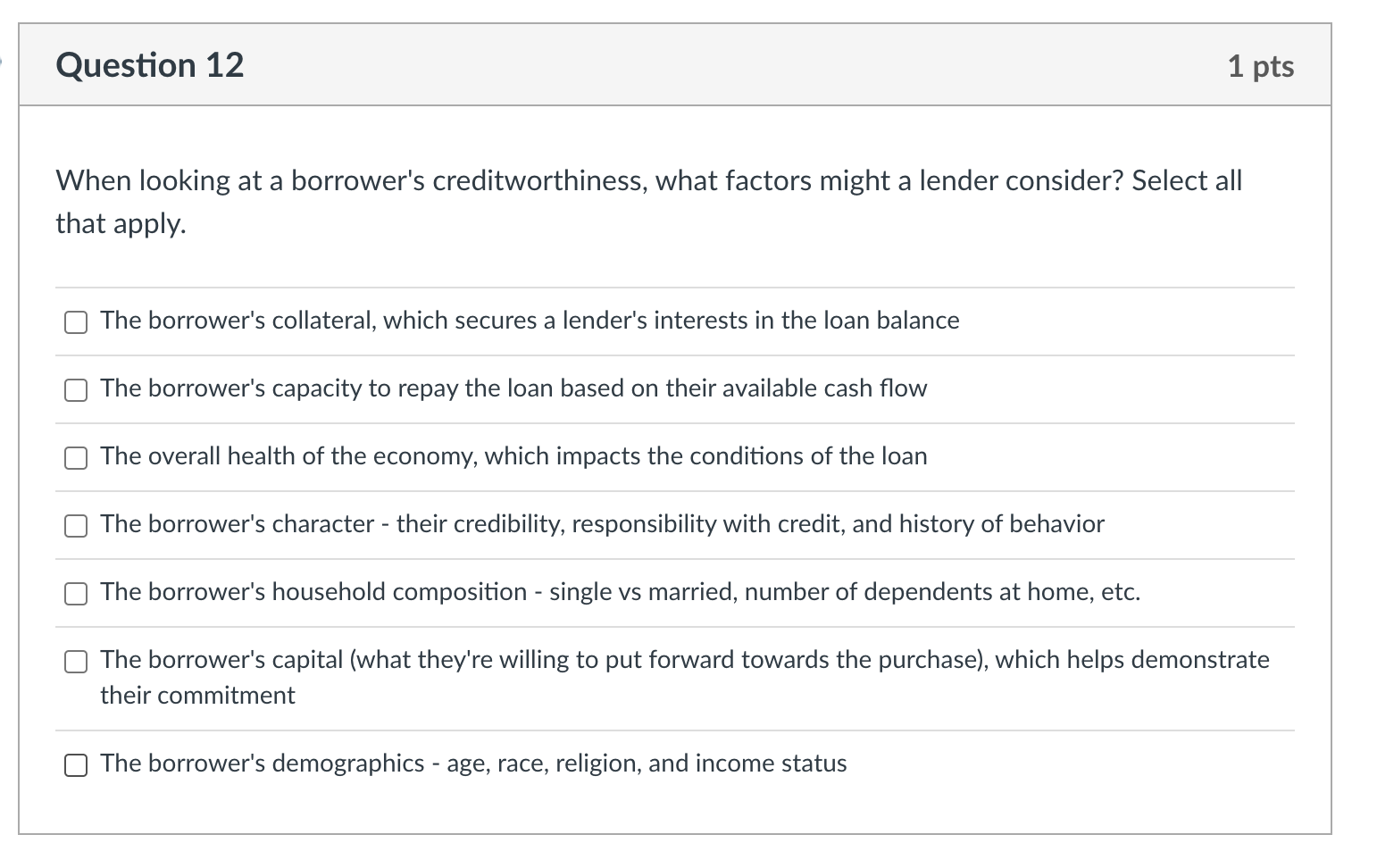
Task: Click the question header bar
Action: pos(679,64)
